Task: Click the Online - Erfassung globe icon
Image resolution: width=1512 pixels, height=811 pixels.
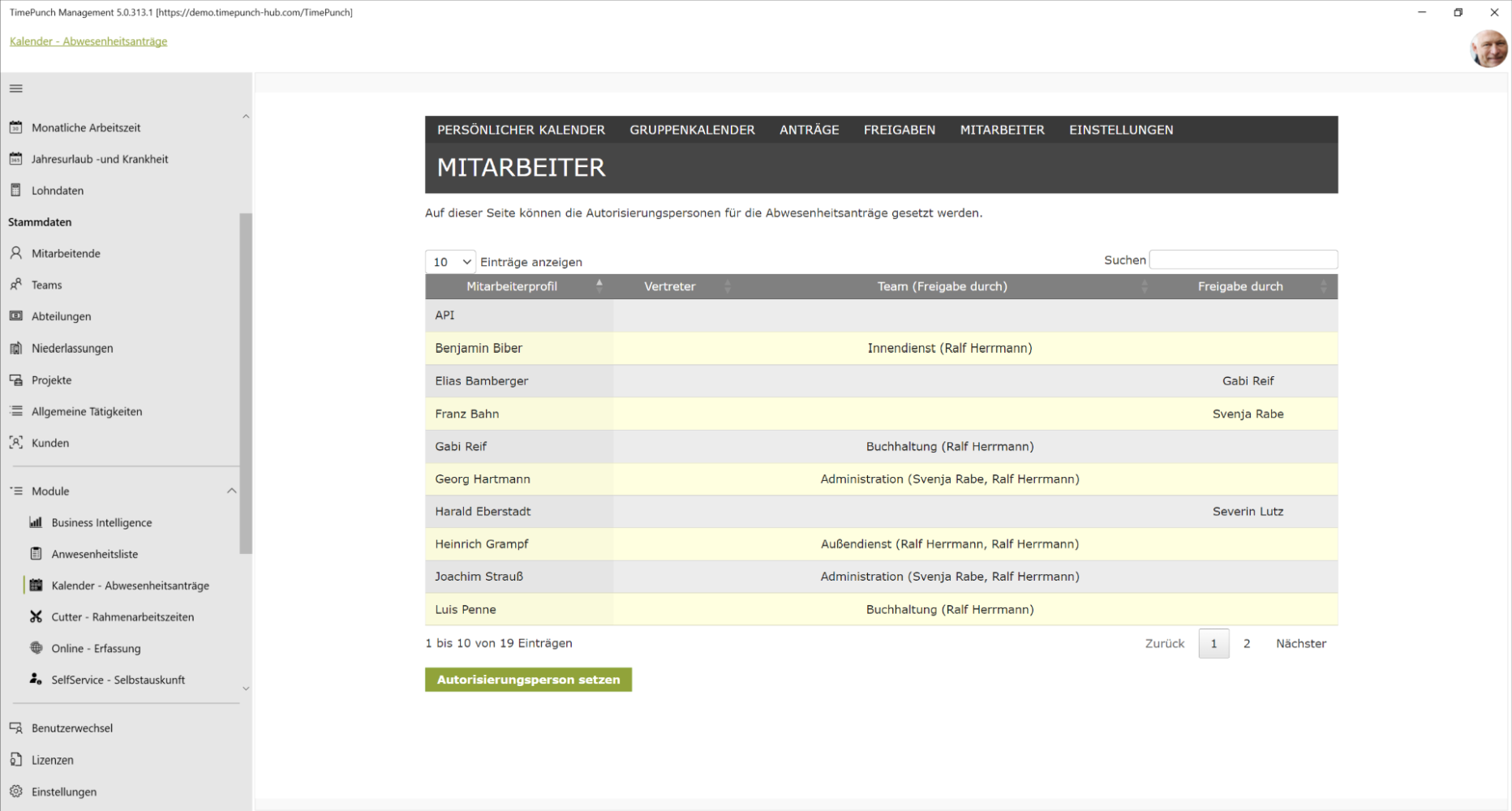Action: point(36,648)
